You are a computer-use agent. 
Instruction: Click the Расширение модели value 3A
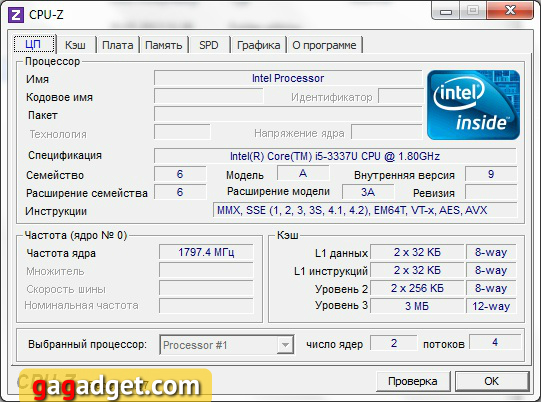368,192
